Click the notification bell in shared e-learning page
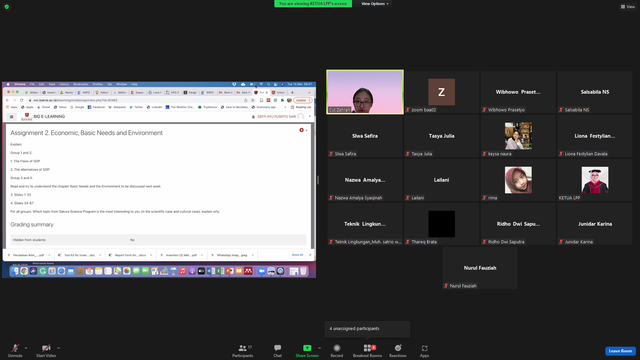The width and height of the screenshot is (640, 360). click(253, 117)
